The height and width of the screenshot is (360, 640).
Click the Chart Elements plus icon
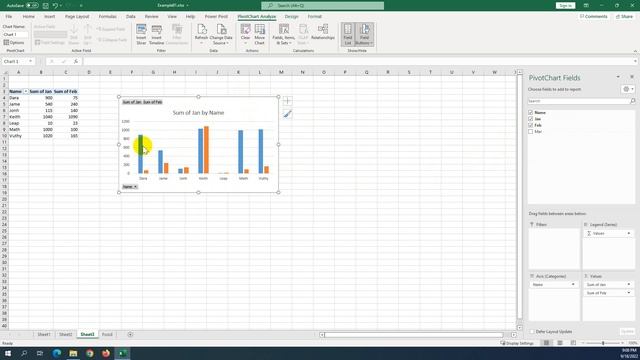pos(287,101)
